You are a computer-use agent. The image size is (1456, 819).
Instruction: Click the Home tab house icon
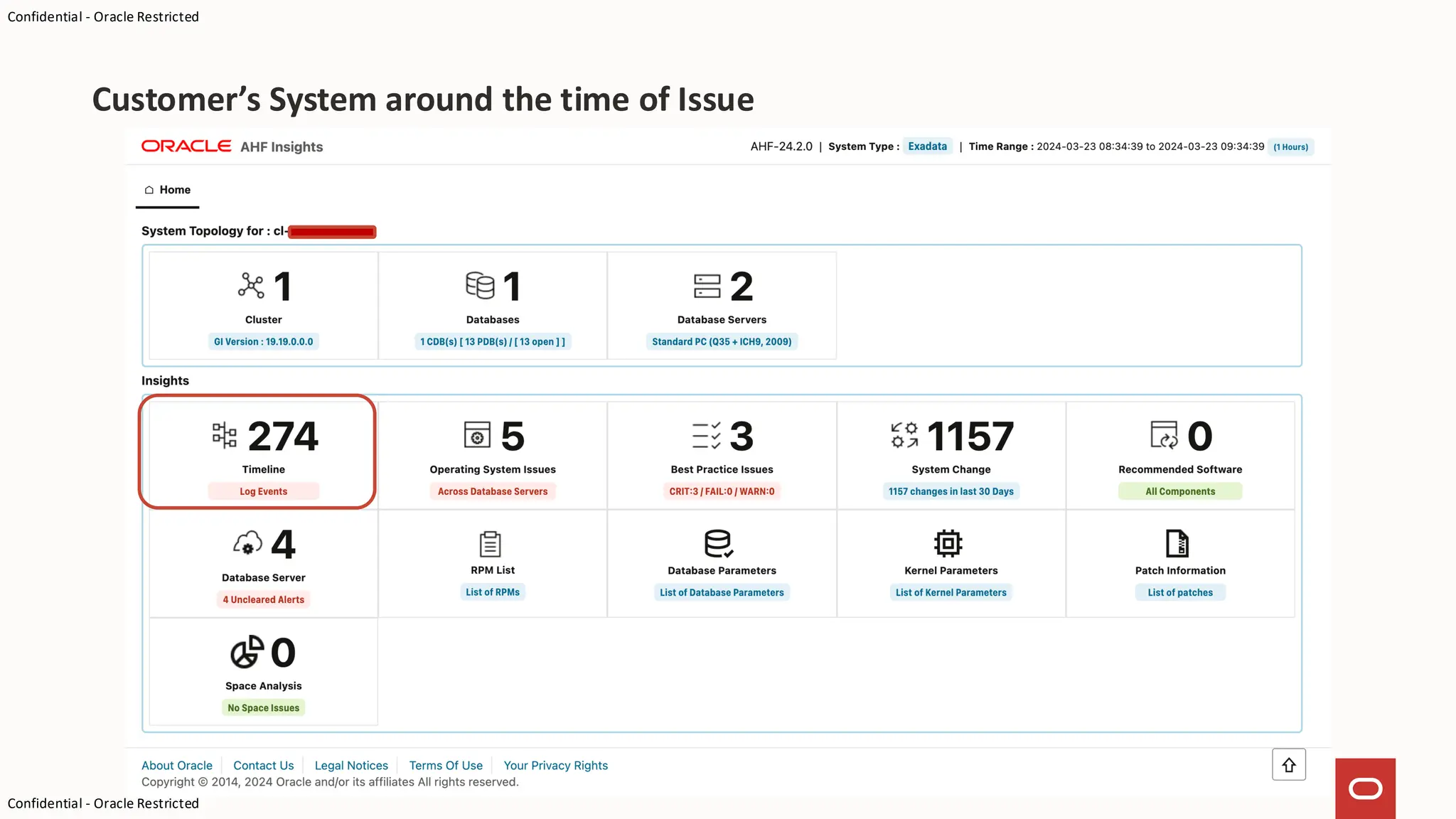click(x=149, y=190)
